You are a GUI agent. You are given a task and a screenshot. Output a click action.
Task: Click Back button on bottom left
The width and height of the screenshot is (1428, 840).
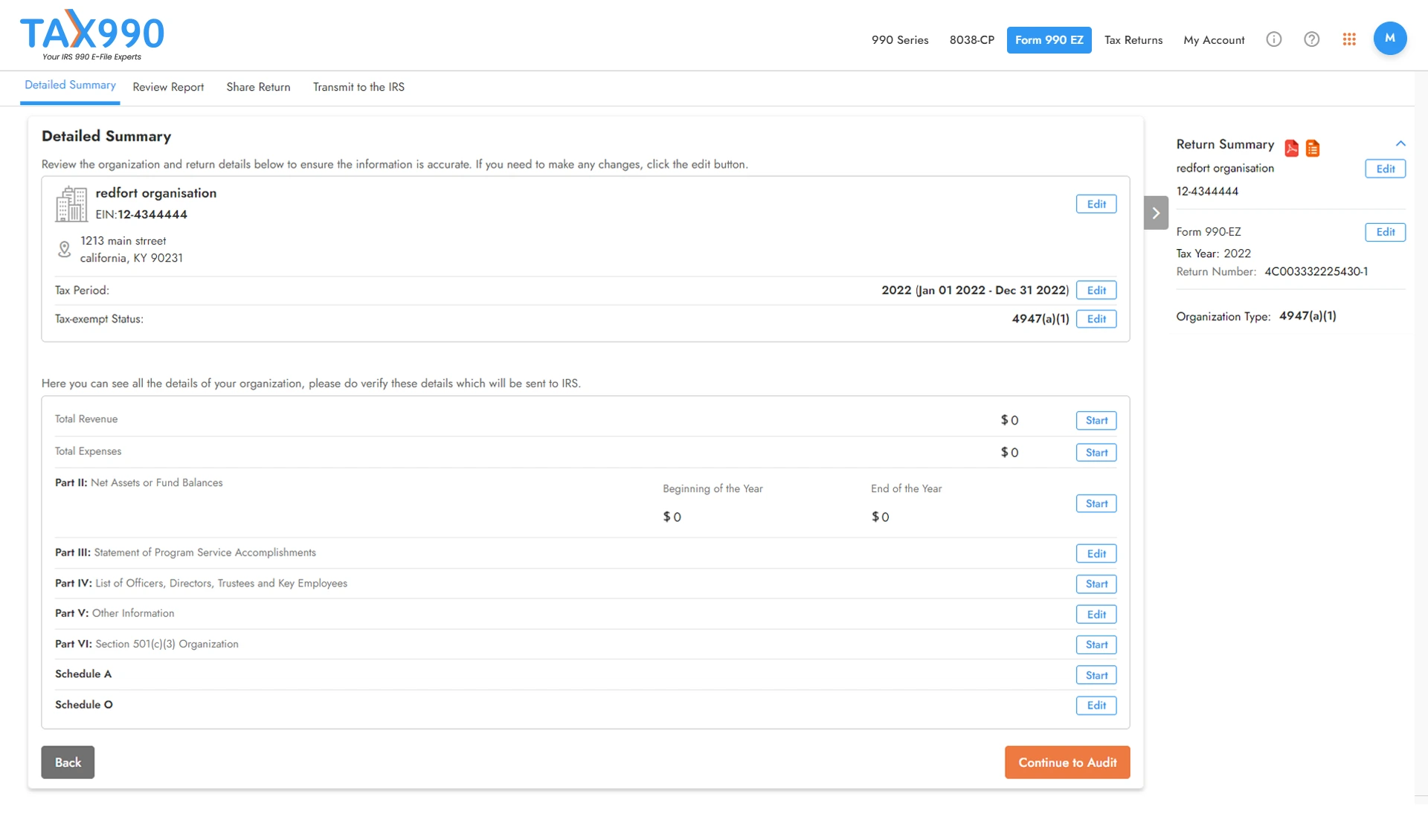pos(67,762)
